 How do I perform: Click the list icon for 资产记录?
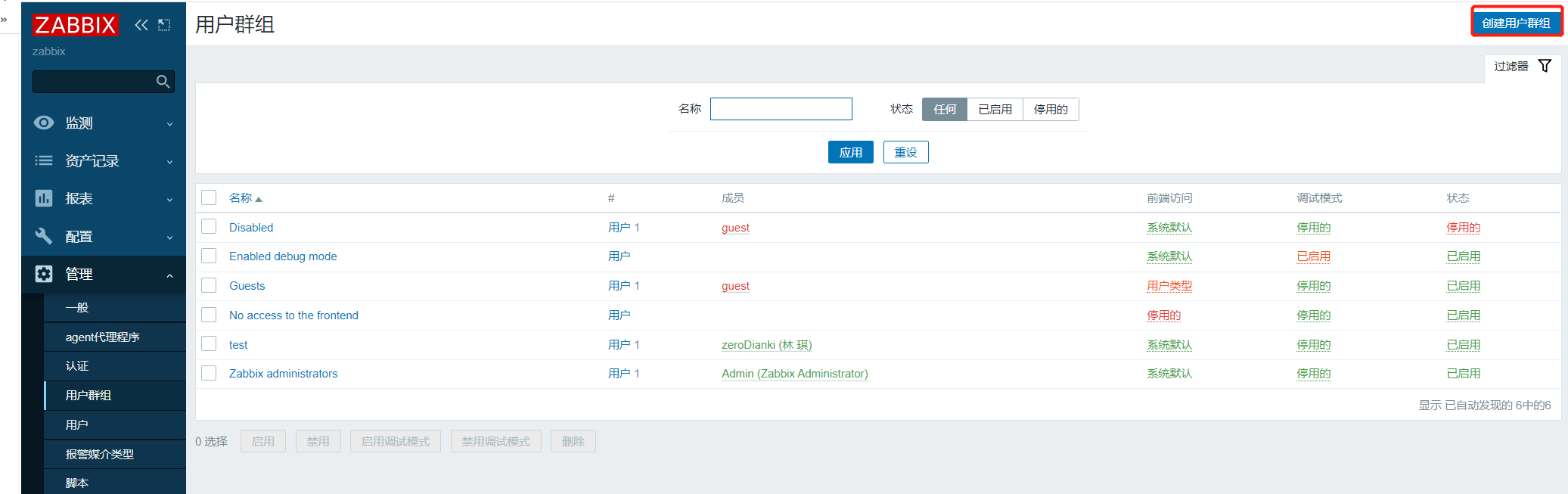pos(44,160)
